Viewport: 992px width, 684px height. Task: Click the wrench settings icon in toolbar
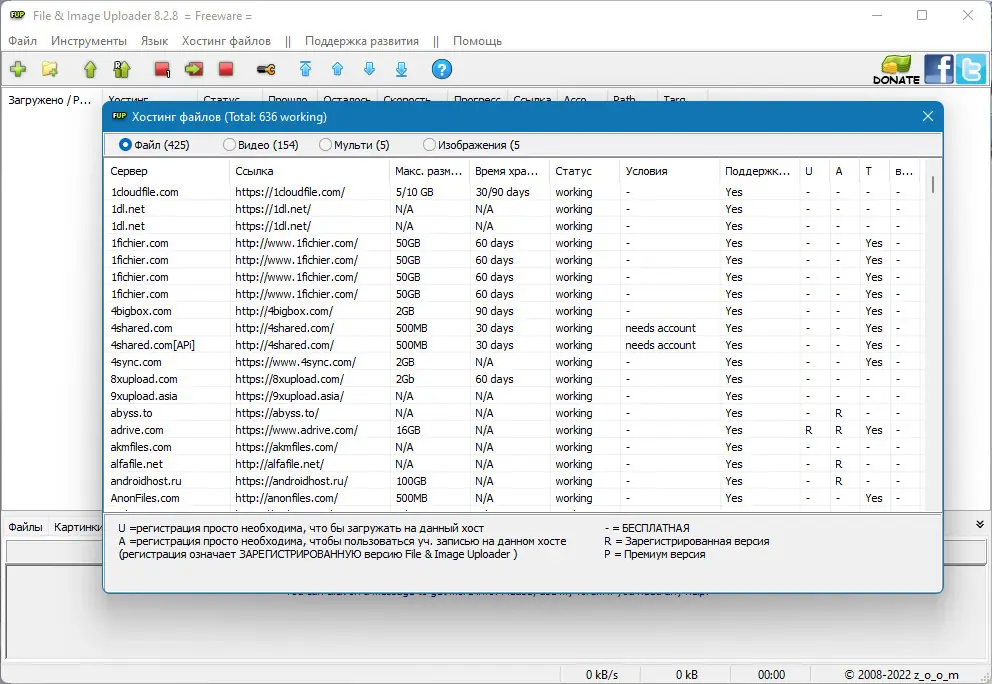(266, 70)
